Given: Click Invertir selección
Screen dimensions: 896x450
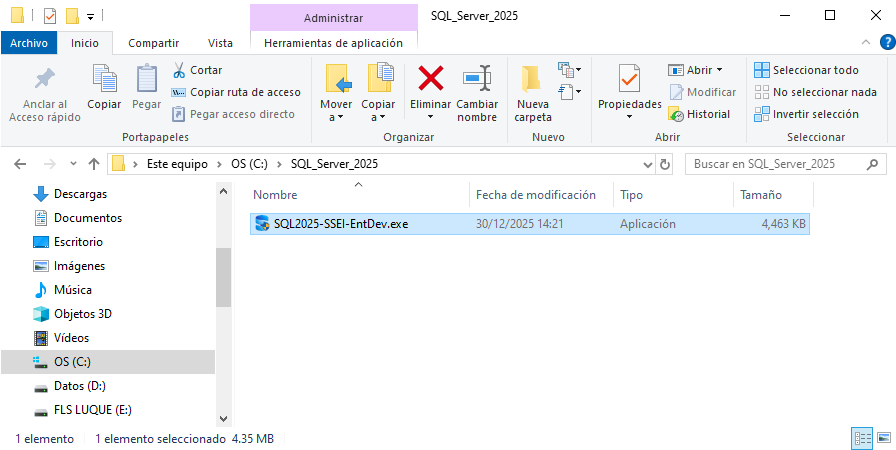Looking at the screenshot, I should (806, 114).
